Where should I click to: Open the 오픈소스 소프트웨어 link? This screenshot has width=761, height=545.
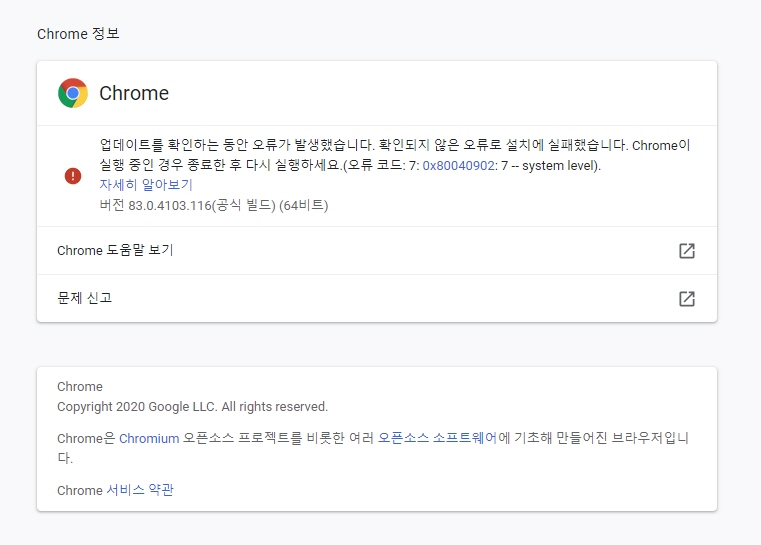(438, 438)
